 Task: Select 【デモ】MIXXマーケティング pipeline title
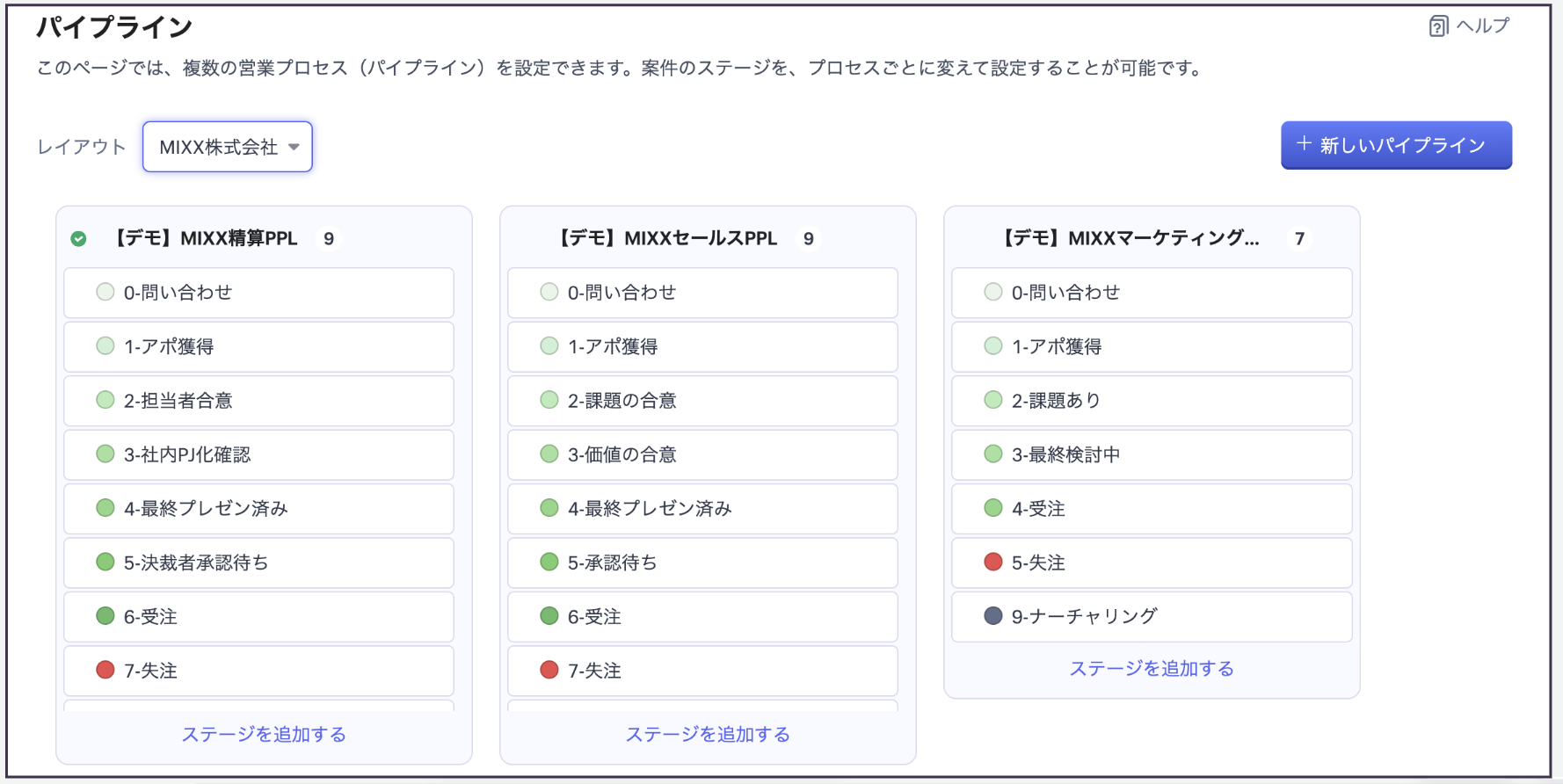click(x=1130, y=239)
